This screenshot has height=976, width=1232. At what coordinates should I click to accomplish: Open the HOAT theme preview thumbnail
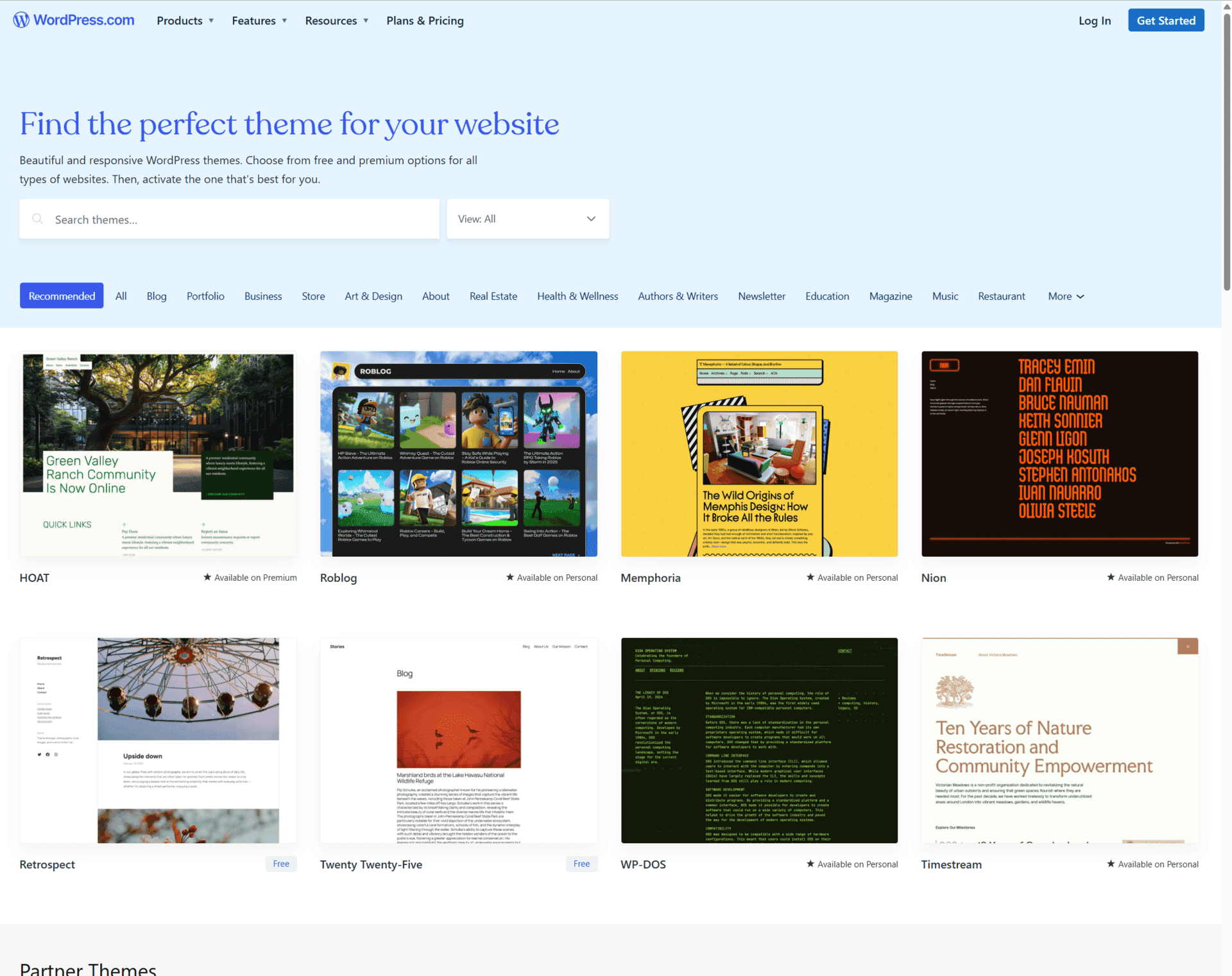[158, 454]
